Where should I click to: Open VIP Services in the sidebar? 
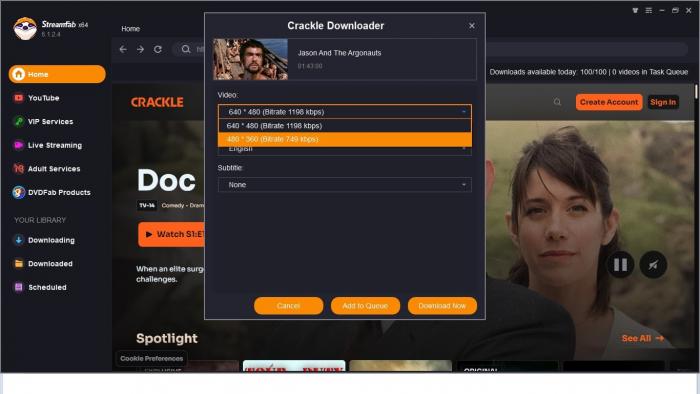[x=50, y=121]
